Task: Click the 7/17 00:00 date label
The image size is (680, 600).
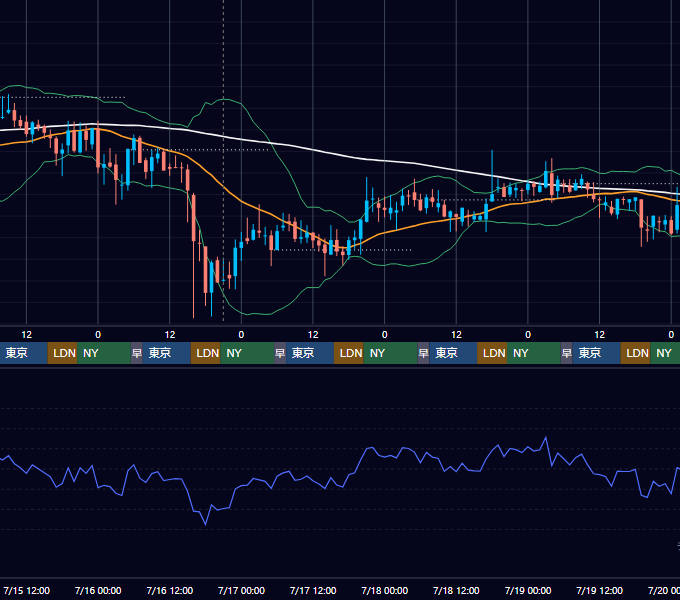Action: pyautogui.click(x=241, y=590)
